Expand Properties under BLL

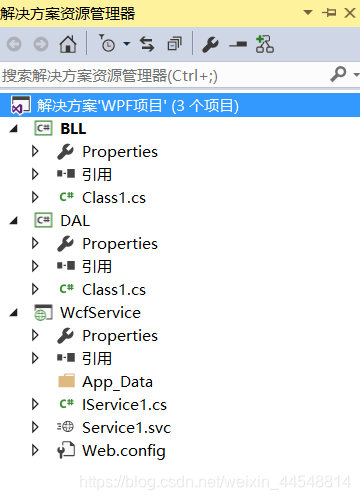click(x=35, y=151)
